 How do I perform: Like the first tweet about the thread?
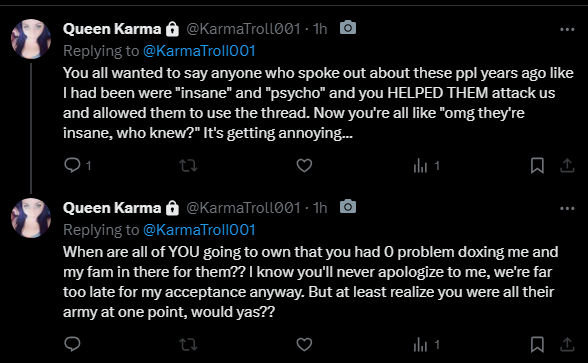point(304,165)
